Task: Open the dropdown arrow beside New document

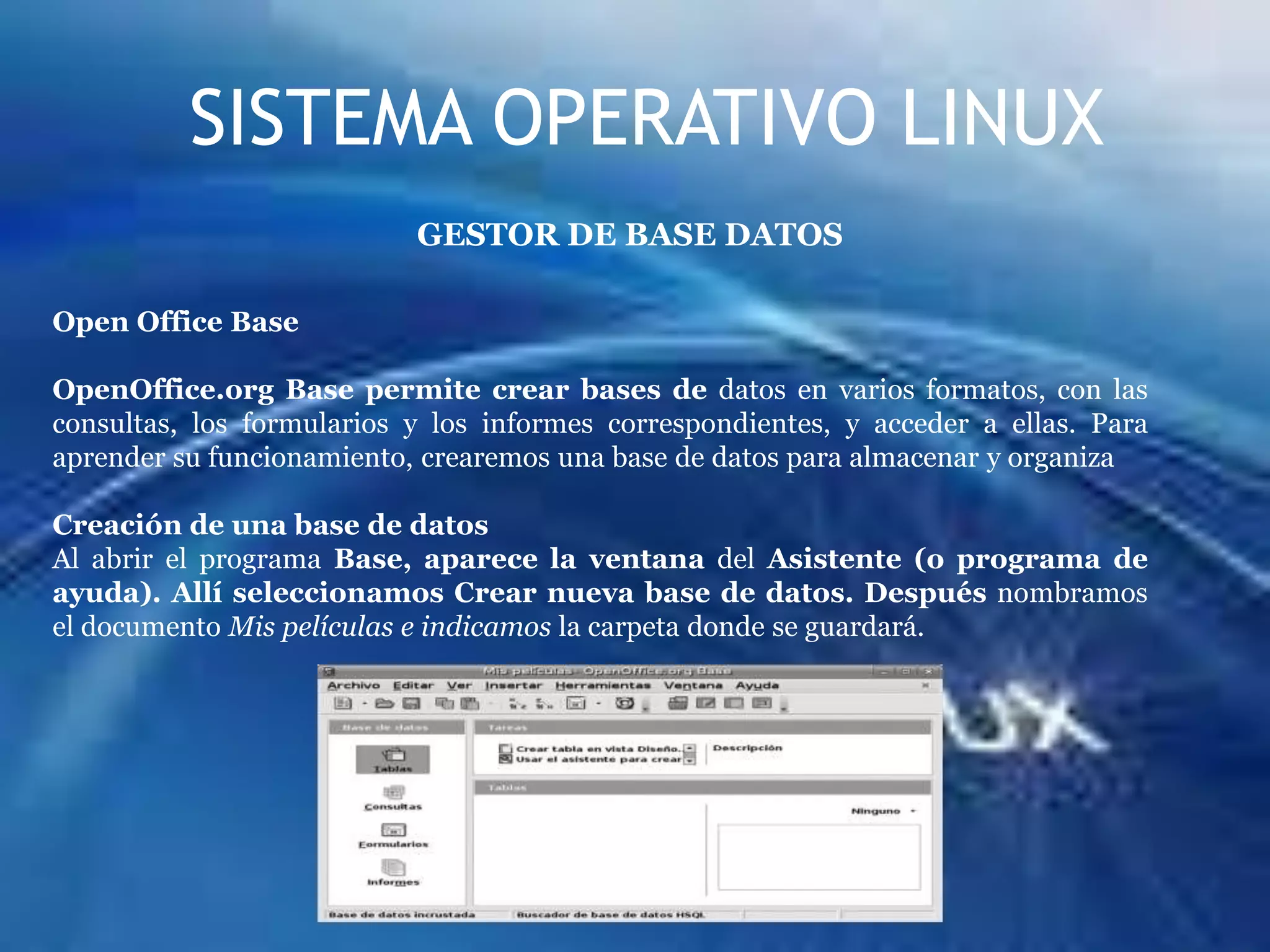Action: [365, 703]
